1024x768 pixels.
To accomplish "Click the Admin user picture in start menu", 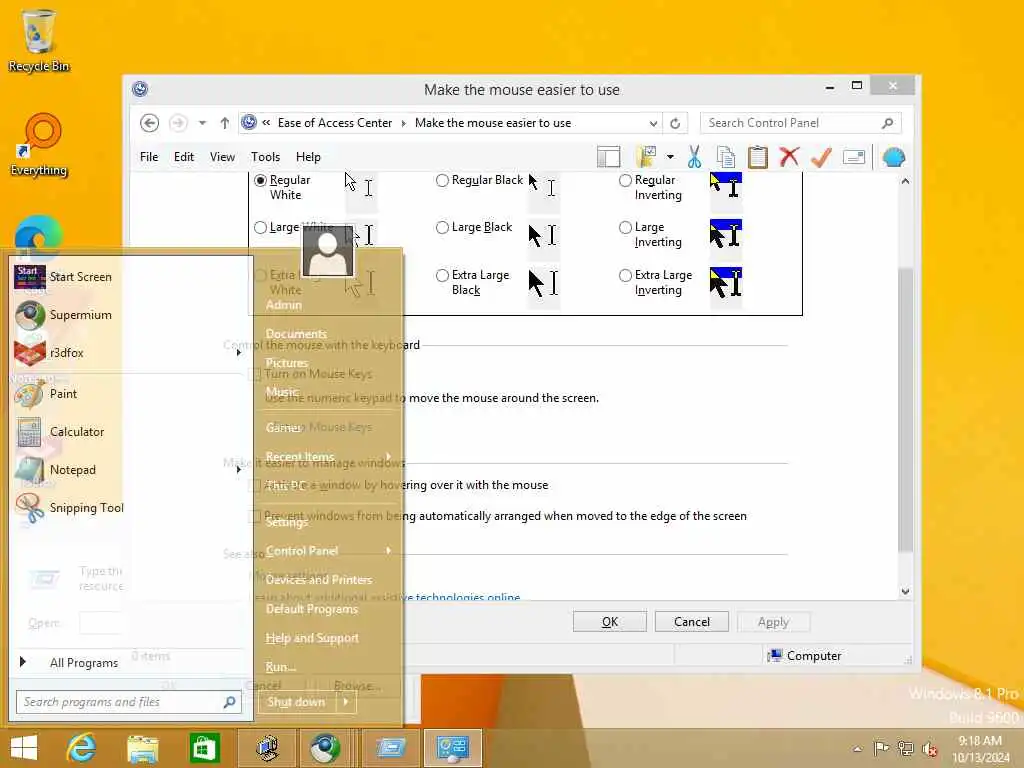I will (x=328, y=251).
